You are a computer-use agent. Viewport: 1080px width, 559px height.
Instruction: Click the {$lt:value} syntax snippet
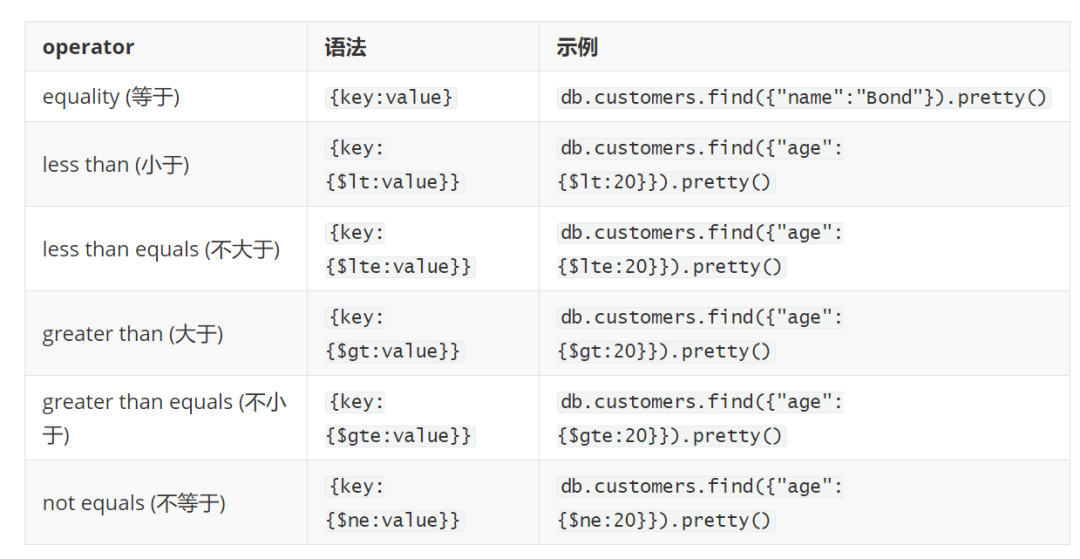[x=394, y=182]
